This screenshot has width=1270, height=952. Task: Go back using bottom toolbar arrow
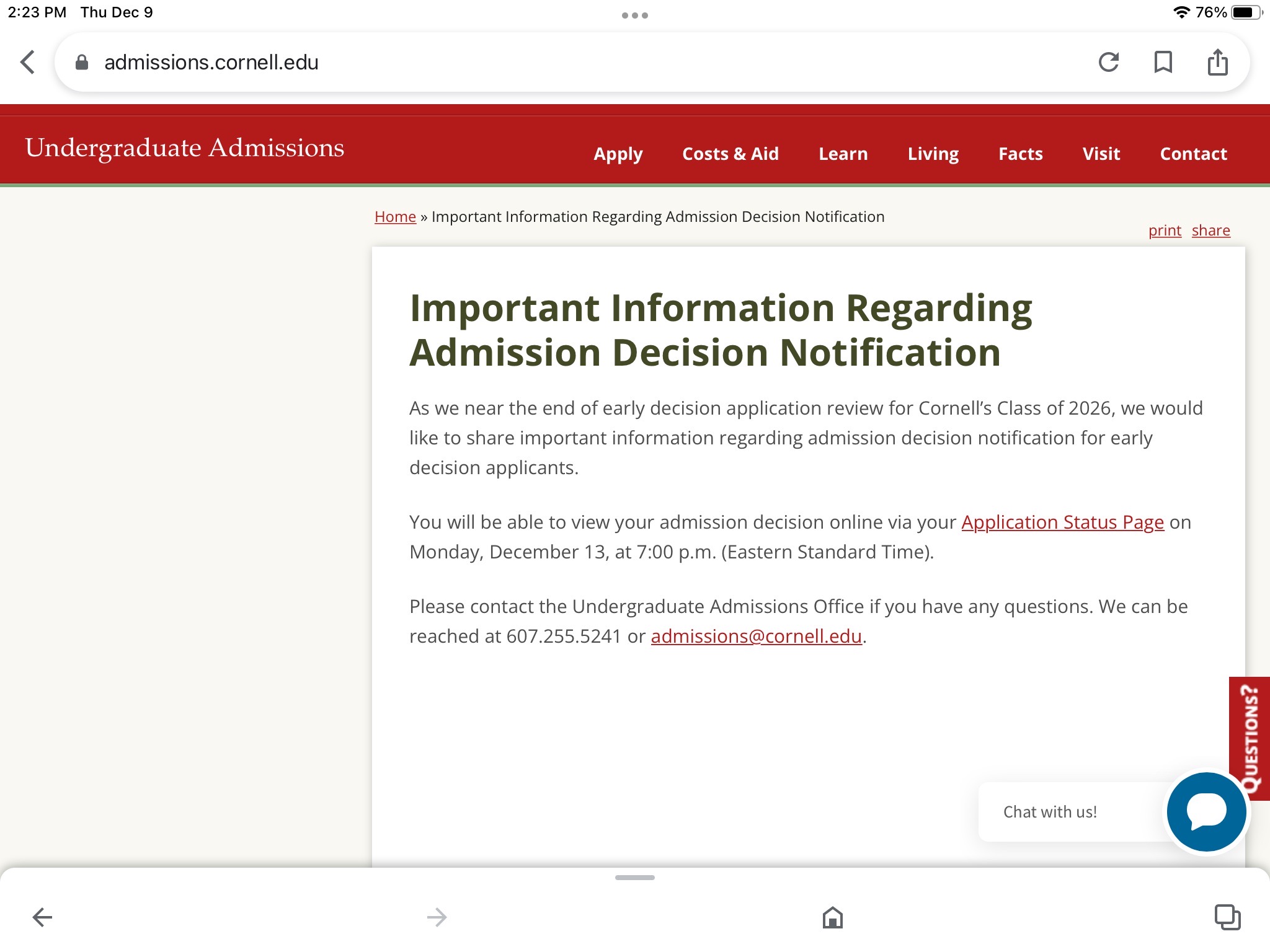pyautogui.click(x=42, y=917)
